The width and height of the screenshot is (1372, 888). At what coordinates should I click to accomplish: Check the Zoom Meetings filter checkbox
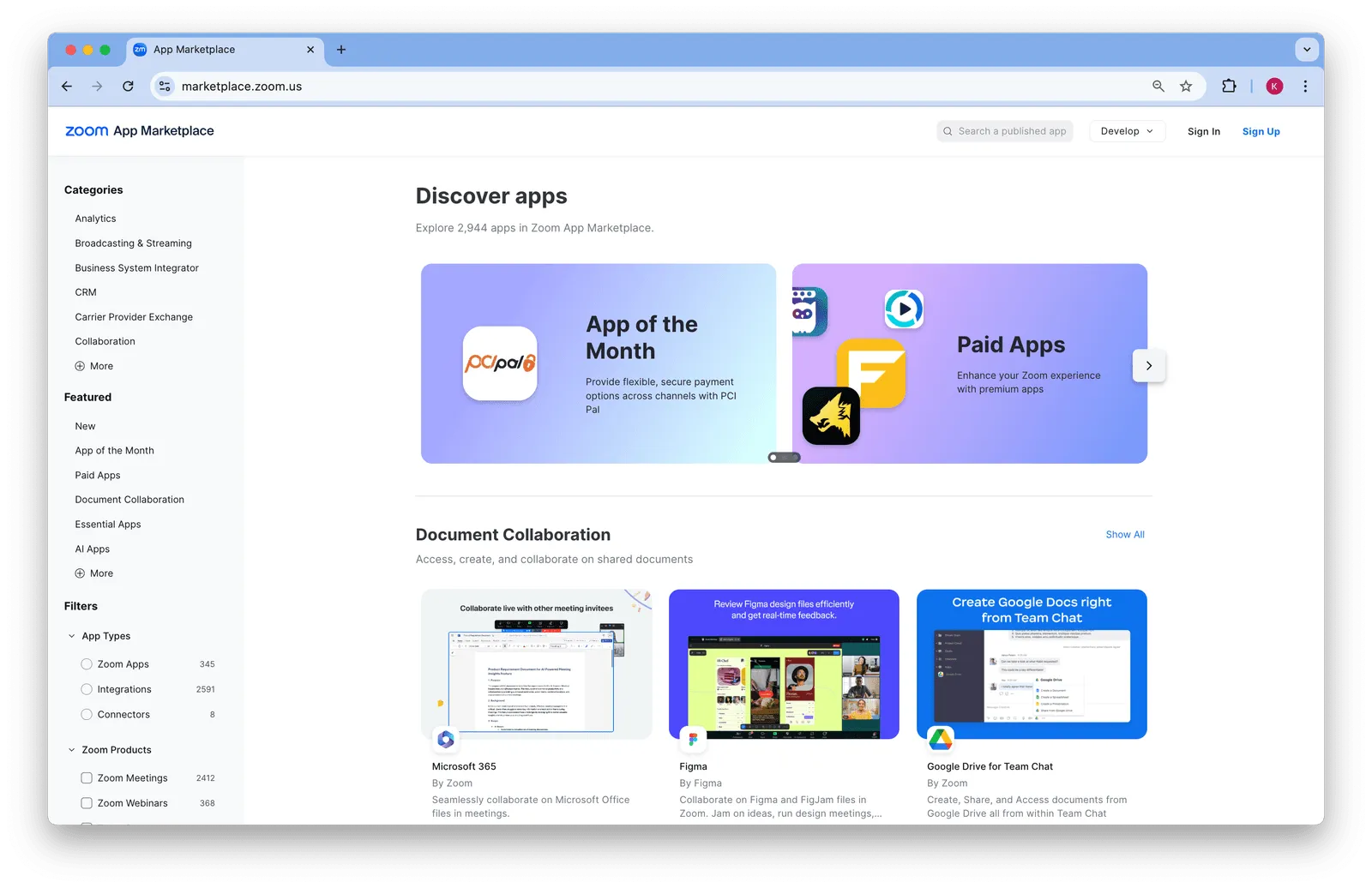tap(87, 778)
